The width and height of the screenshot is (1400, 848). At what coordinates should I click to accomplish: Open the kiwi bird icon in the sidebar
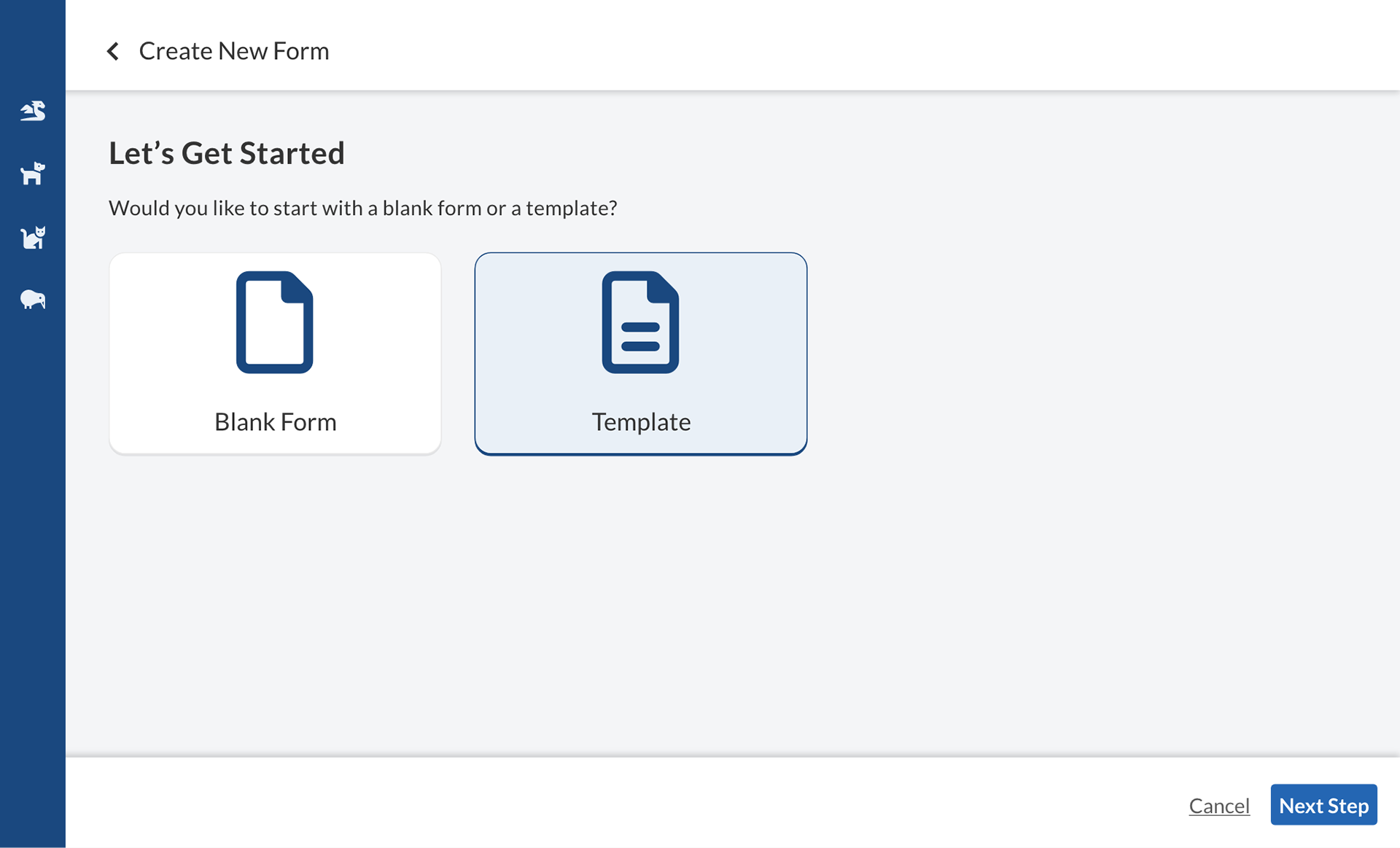pos(33,300)
